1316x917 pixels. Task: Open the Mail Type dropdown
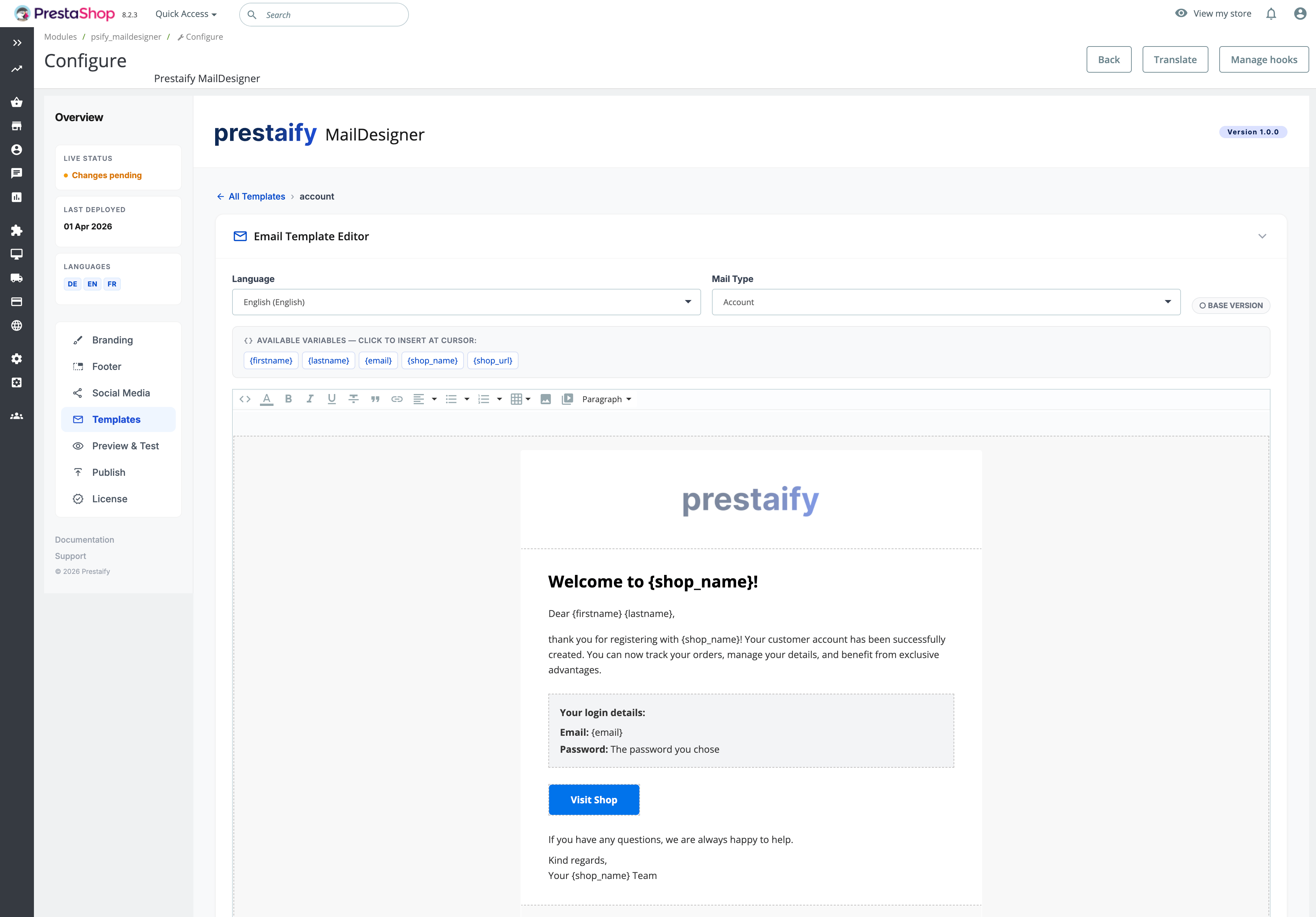946,302
